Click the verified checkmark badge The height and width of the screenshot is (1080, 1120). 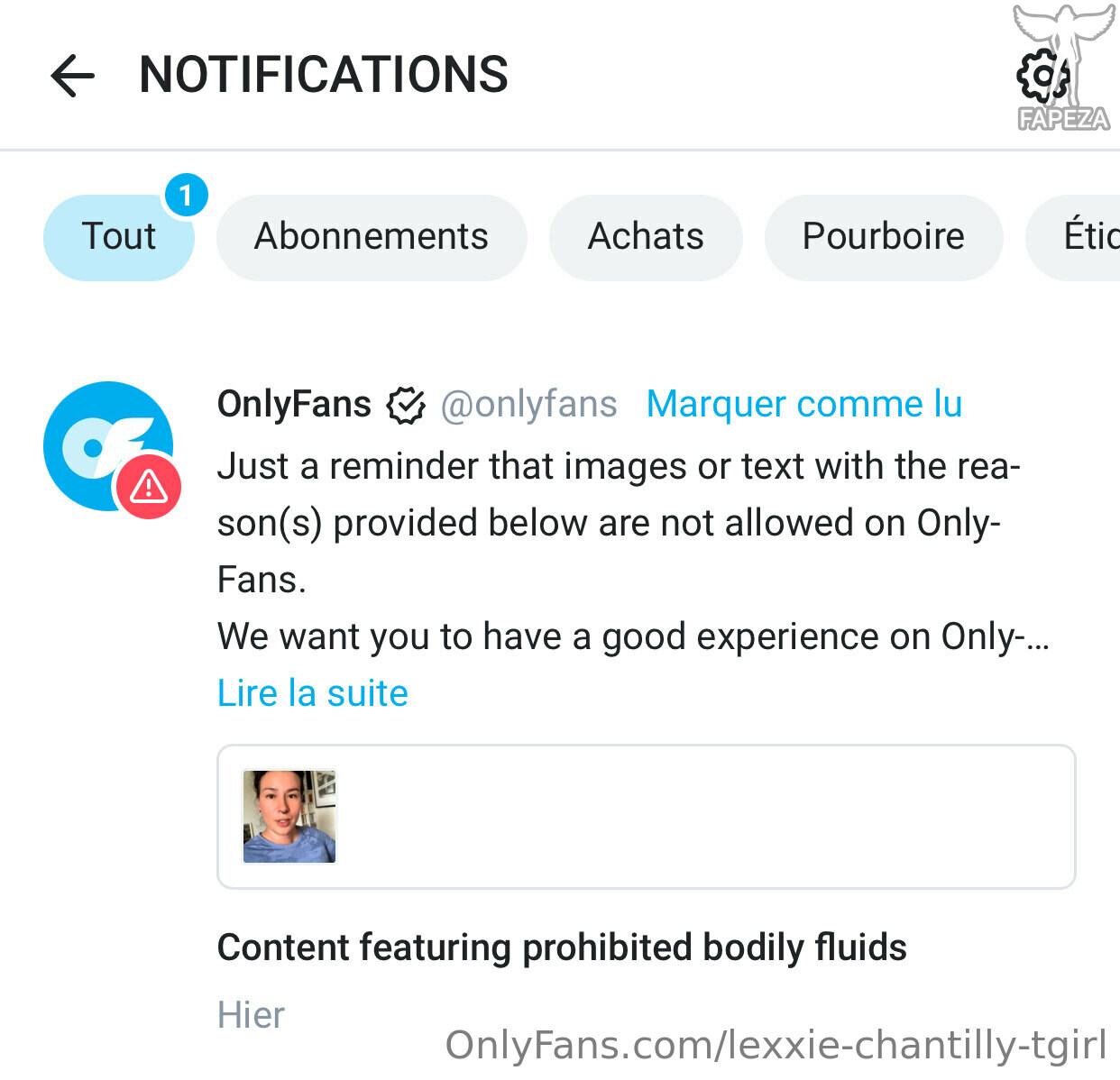coord(406,405)
